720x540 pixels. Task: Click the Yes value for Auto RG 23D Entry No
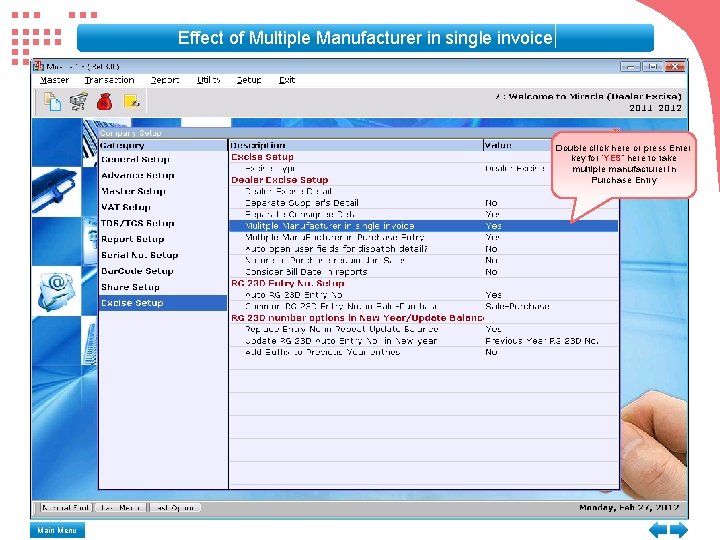click(x=494, y=295)
